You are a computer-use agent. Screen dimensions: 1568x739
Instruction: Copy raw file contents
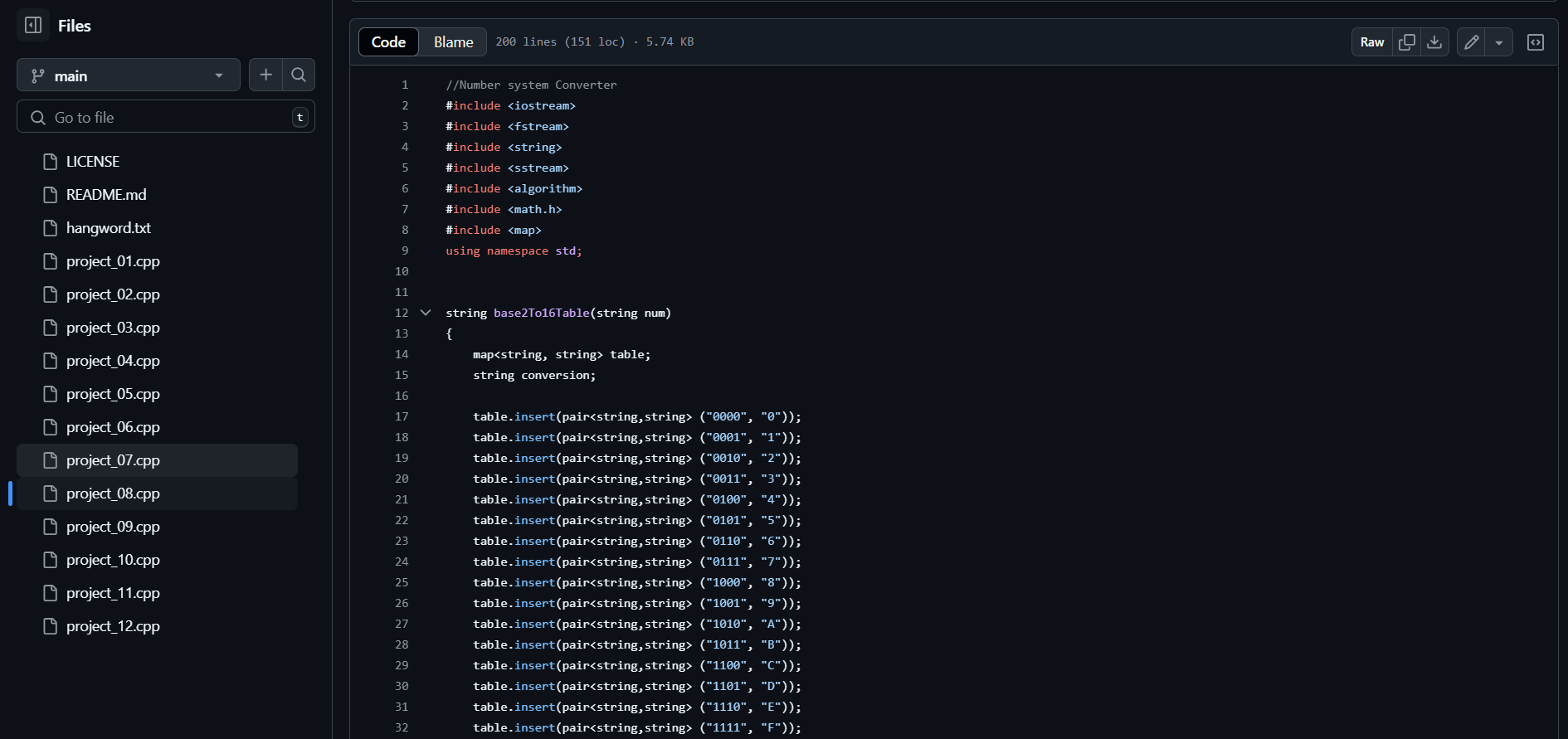pyautogui.click(x=1407, y=42)
